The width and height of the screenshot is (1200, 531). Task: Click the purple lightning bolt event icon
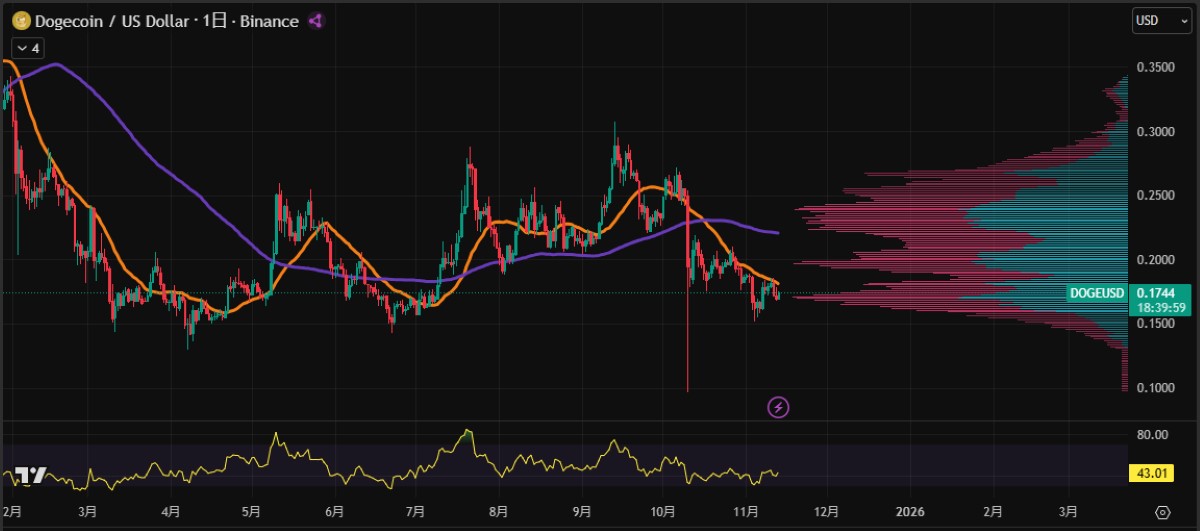tap(778, 407)
